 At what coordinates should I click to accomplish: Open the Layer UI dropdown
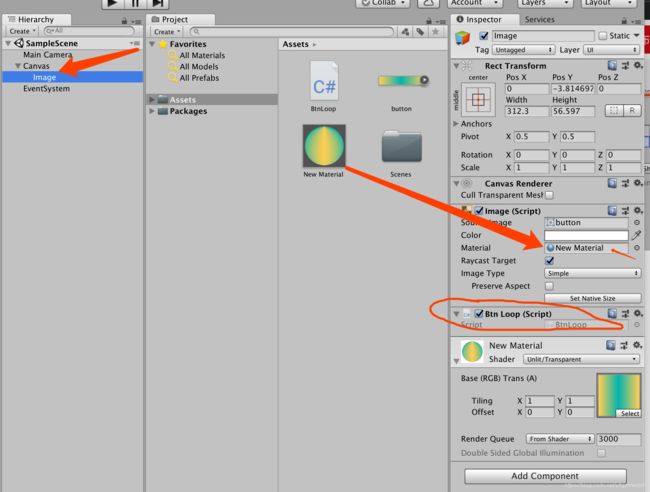(x=611, y=50)
